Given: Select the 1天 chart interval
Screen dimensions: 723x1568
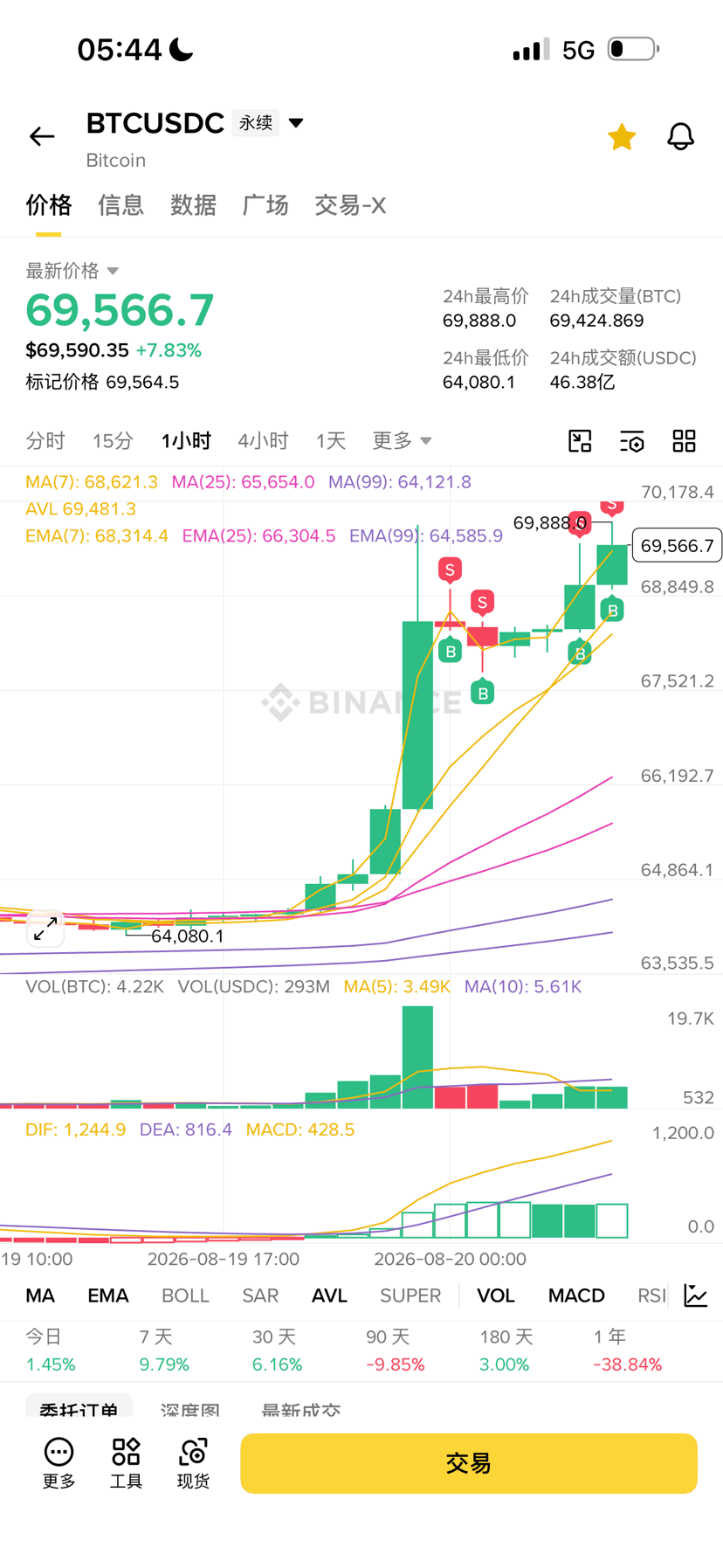Looking at the screenshot, I should 331,440.
